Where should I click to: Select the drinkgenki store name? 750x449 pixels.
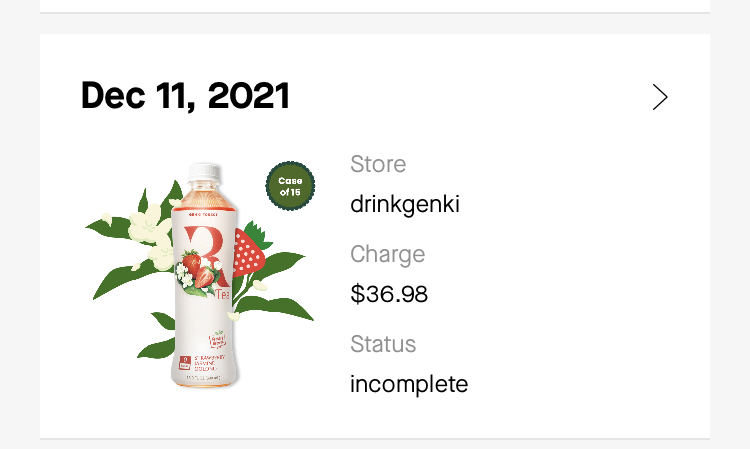(x=405, y=205)
